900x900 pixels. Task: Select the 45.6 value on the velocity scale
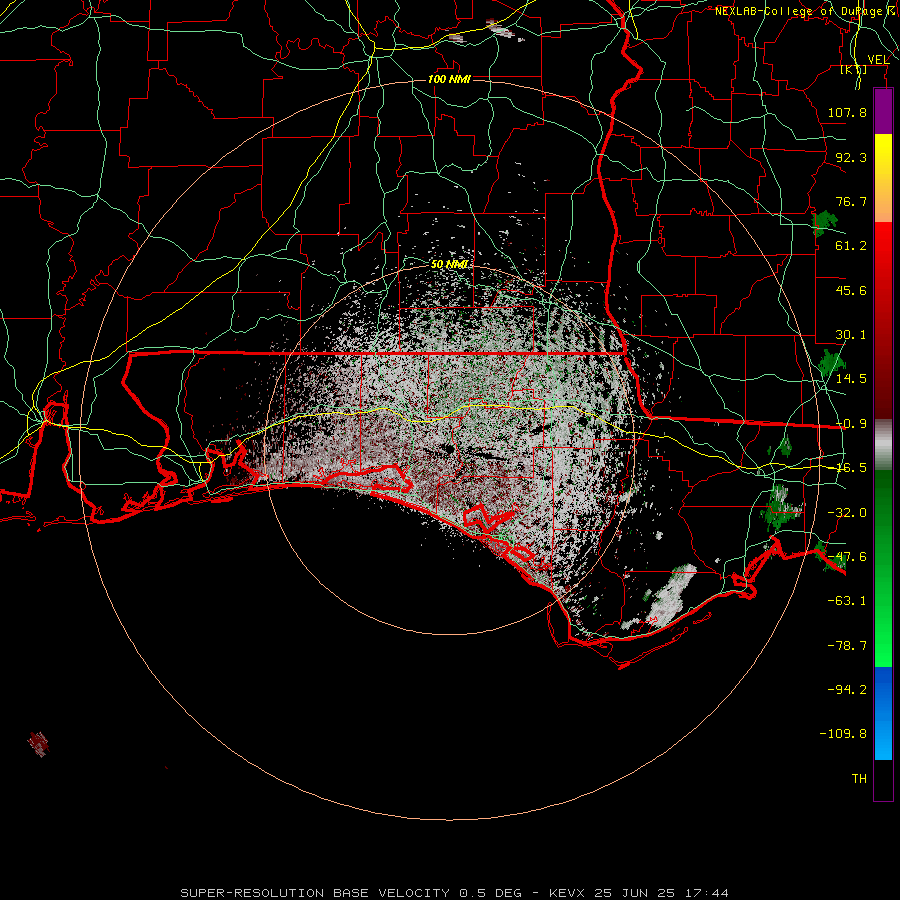coord(851,290)
